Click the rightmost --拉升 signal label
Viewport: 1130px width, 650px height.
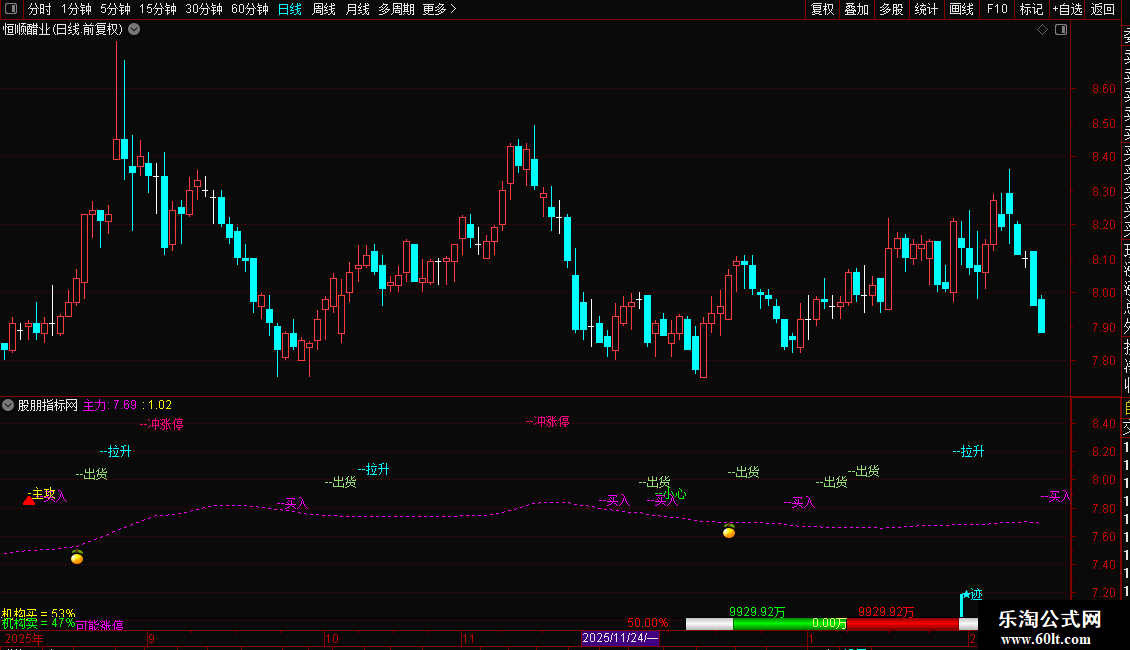pos(968,451)
